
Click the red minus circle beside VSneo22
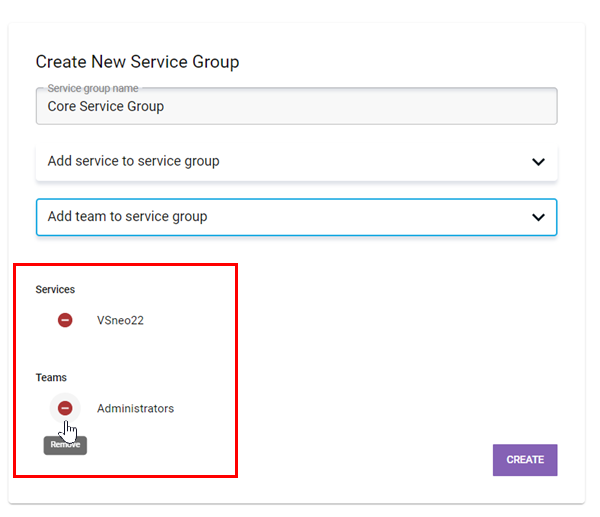pos(65,320)
